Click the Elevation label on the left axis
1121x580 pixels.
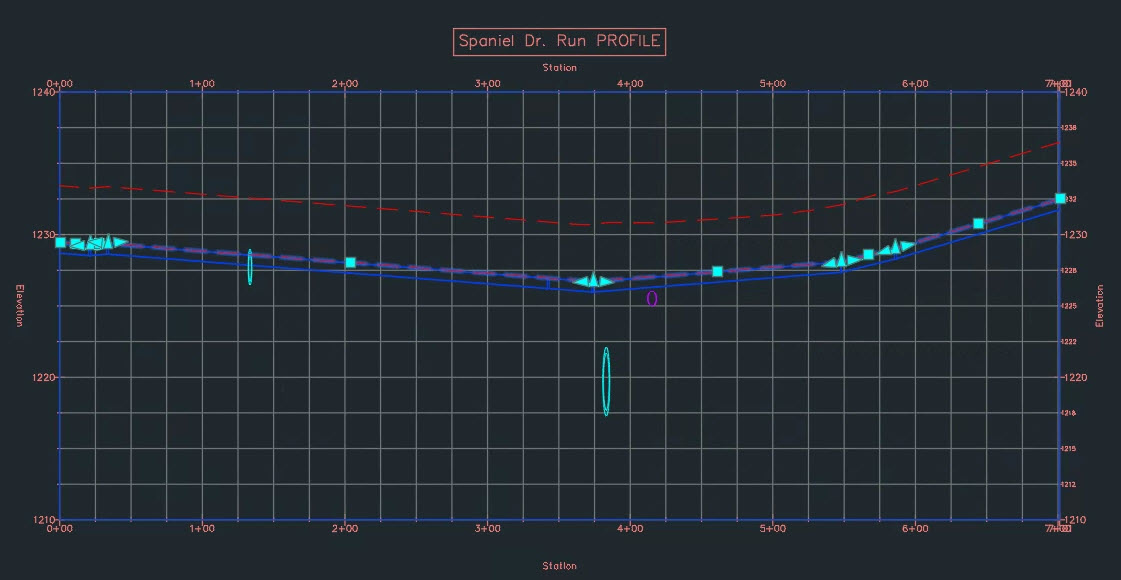[x=19, y=305]
